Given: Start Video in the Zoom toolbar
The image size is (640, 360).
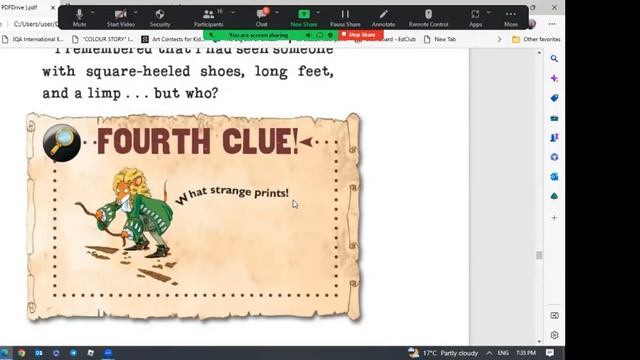Looking at the screenshot, I should pyautogui.click(x=120, y=18).
